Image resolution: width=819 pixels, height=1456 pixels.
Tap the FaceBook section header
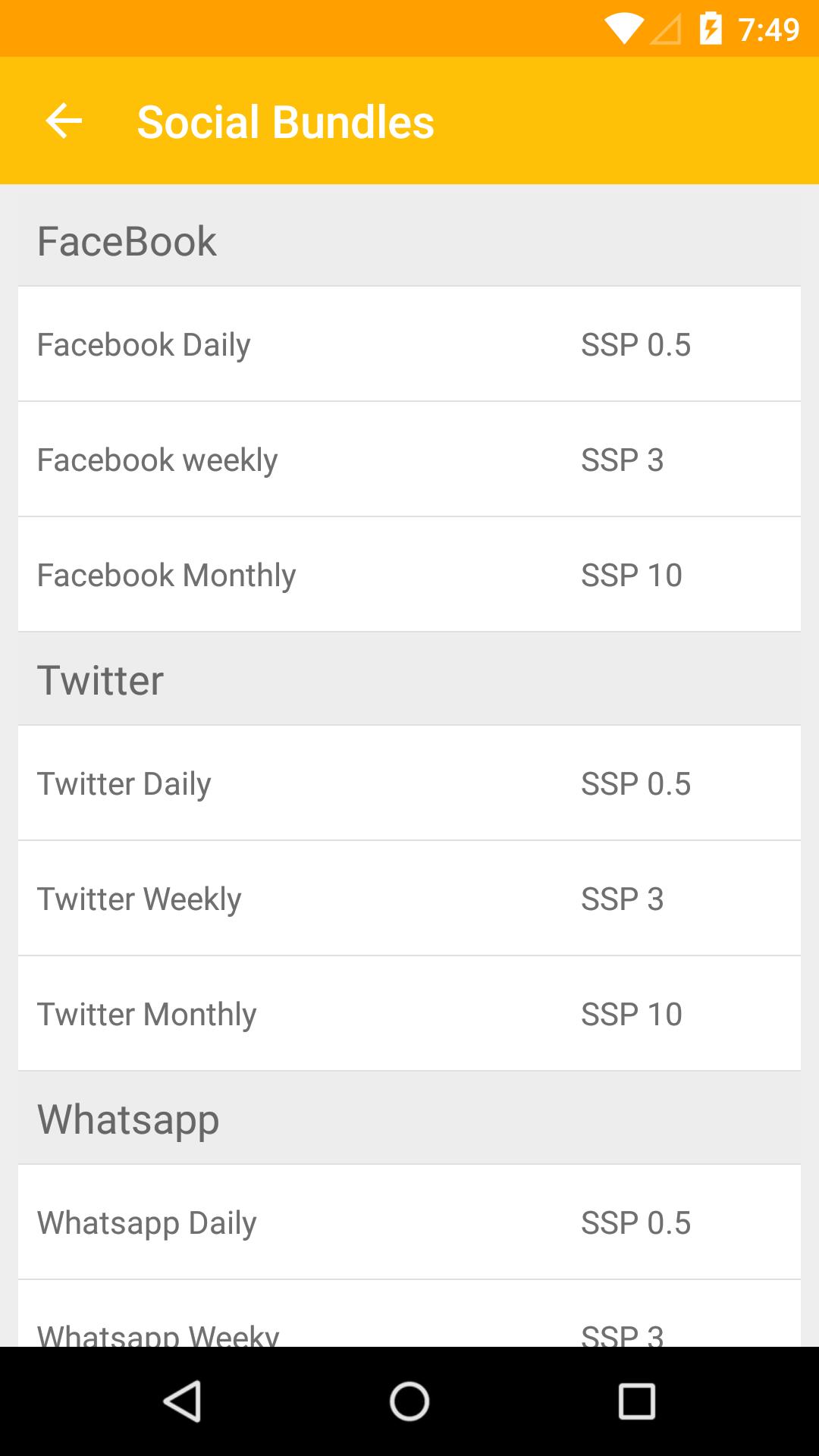pos(127,241)
